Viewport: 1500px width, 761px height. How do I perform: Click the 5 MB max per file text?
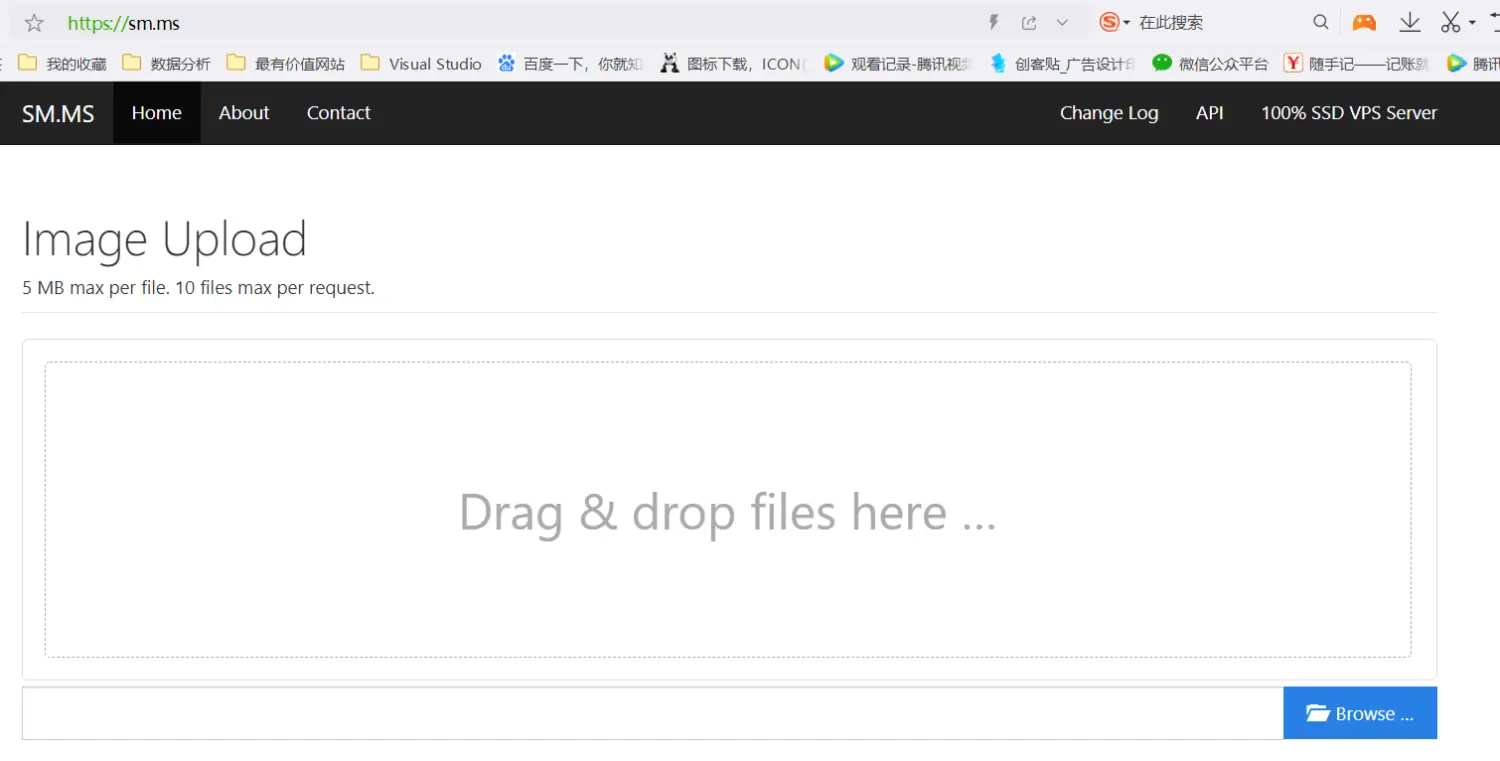[x=198, y=288]
